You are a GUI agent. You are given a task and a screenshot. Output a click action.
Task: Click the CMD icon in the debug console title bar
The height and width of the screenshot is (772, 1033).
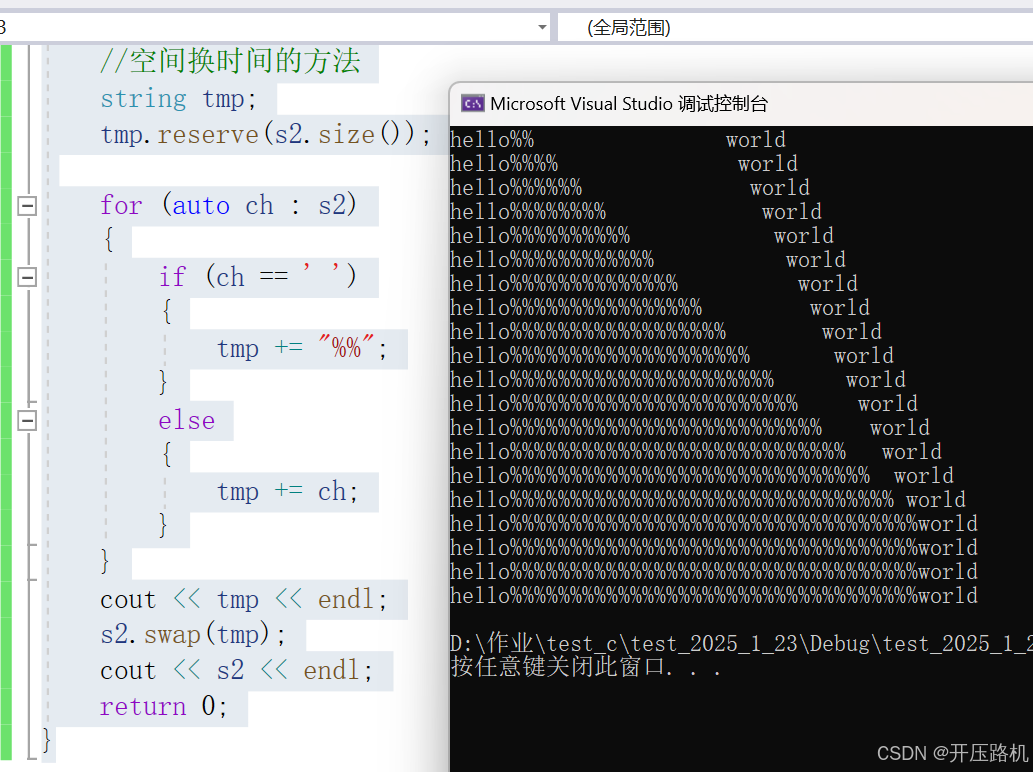pos(472,103)
